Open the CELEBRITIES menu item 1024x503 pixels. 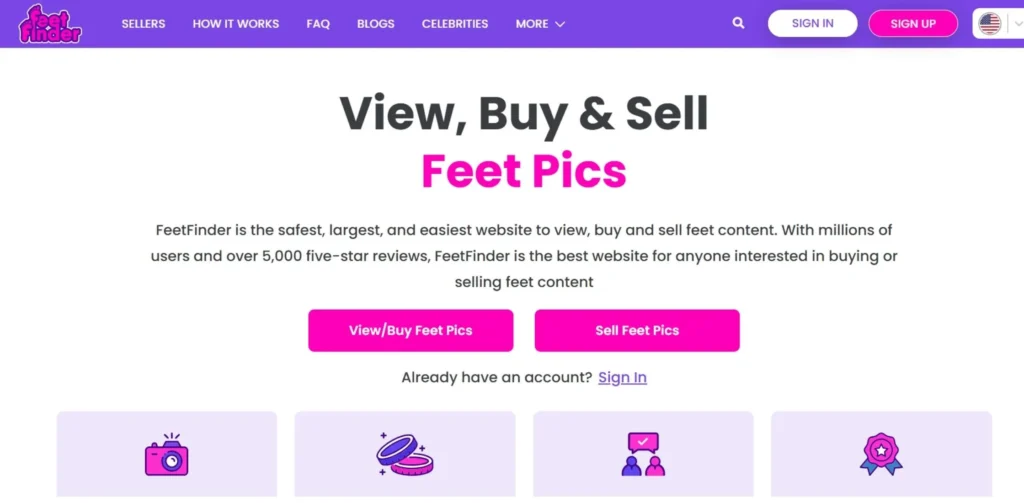coord(455,24)
